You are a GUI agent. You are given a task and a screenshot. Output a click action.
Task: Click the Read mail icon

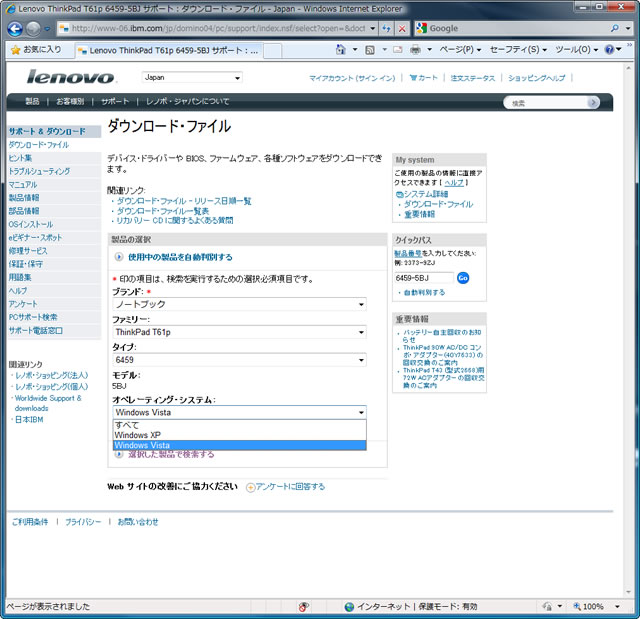coord(397,50)
